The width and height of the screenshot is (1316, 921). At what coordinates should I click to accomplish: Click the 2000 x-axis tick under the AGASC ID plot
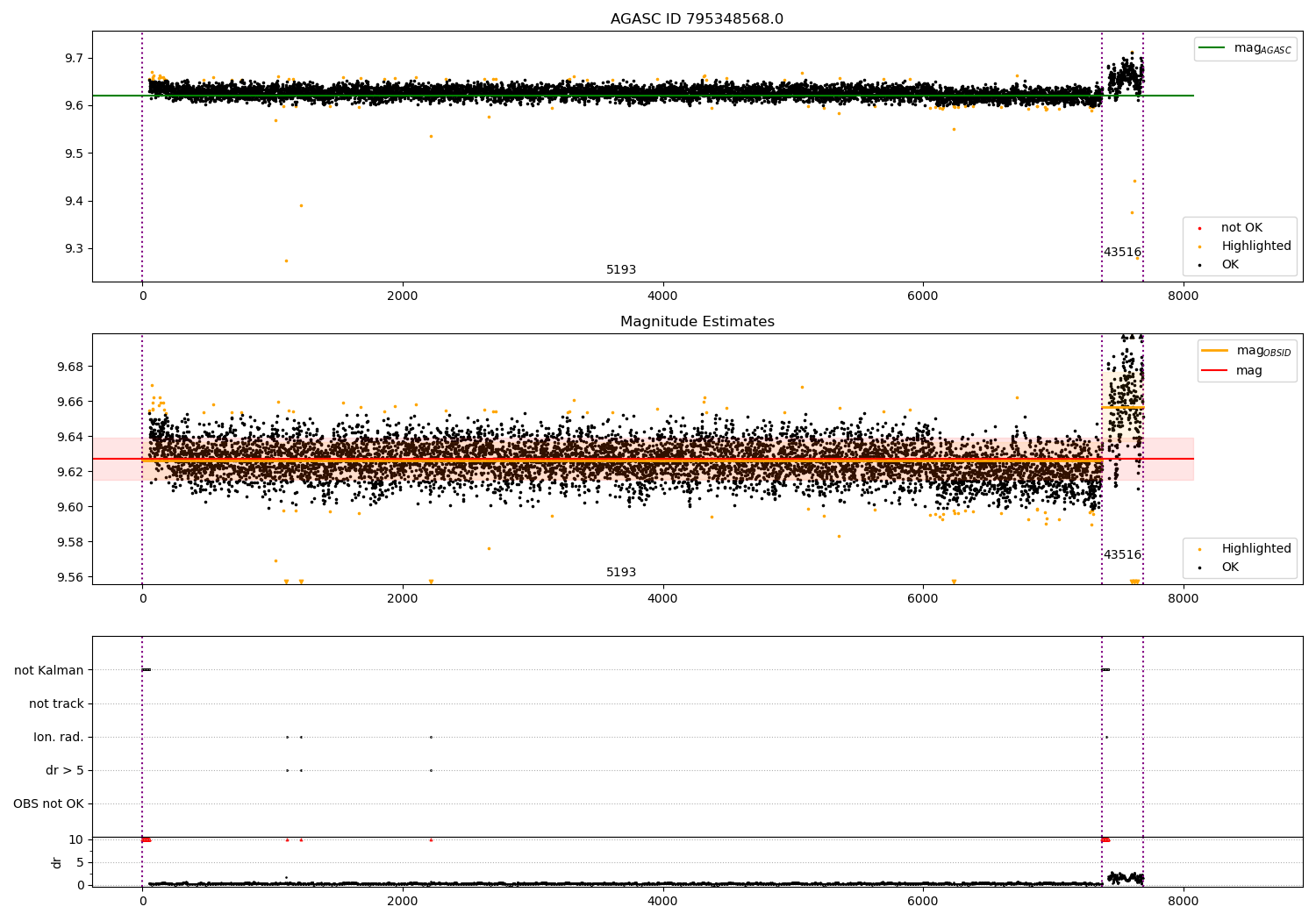click(403, 296)
